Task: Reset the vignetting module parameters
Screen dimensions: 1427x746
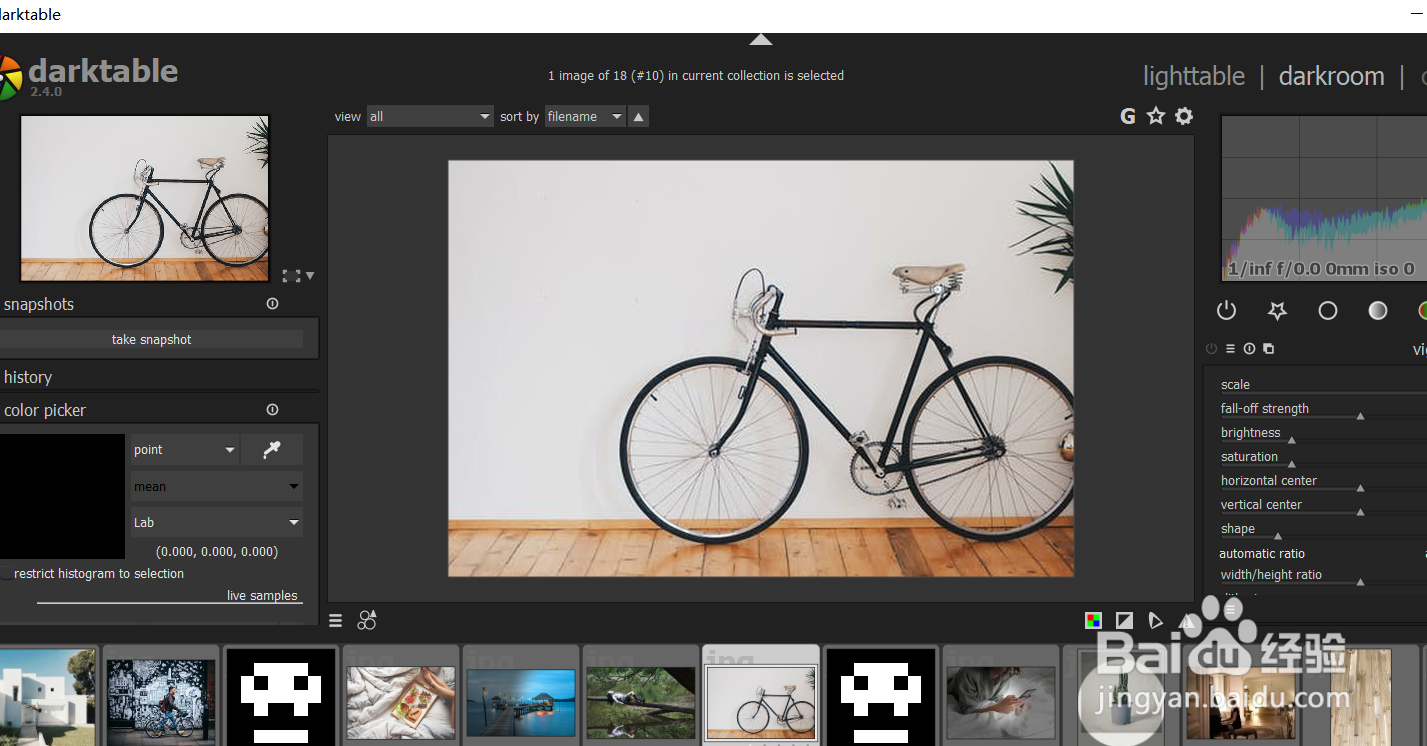Action: pyautogui.click(x=1249, y=349)
